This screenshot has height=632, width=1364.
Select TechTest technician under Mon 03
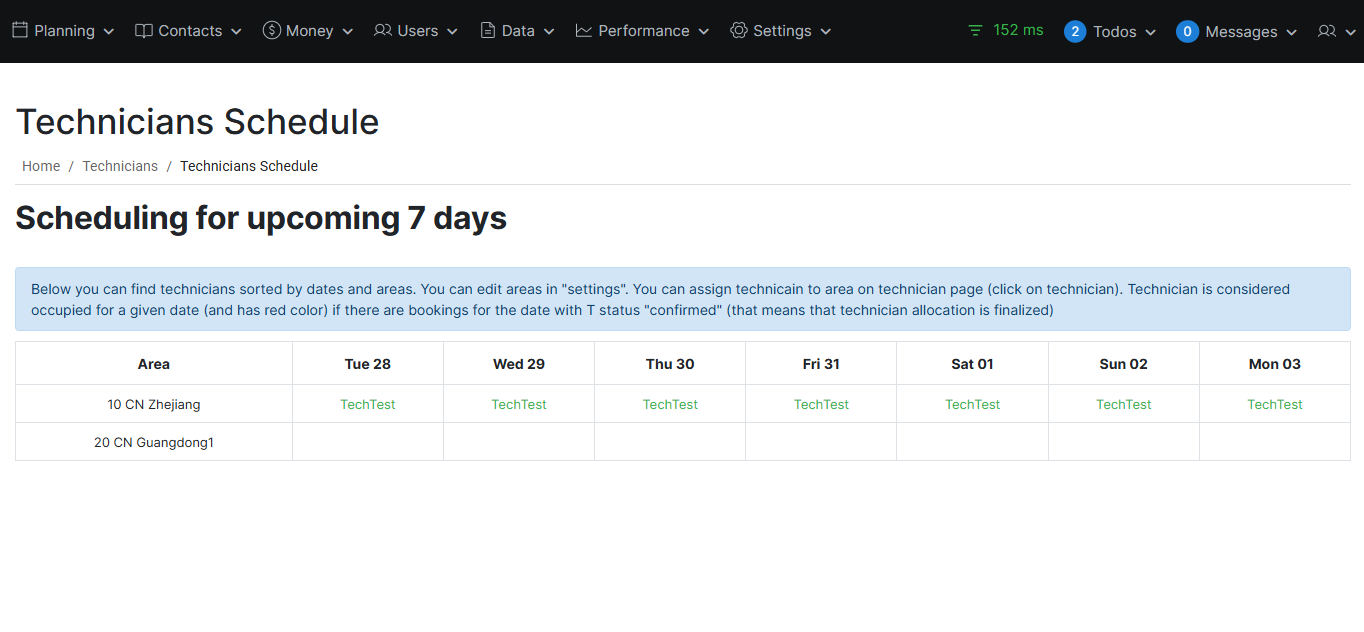click(x=1275, y=405)
